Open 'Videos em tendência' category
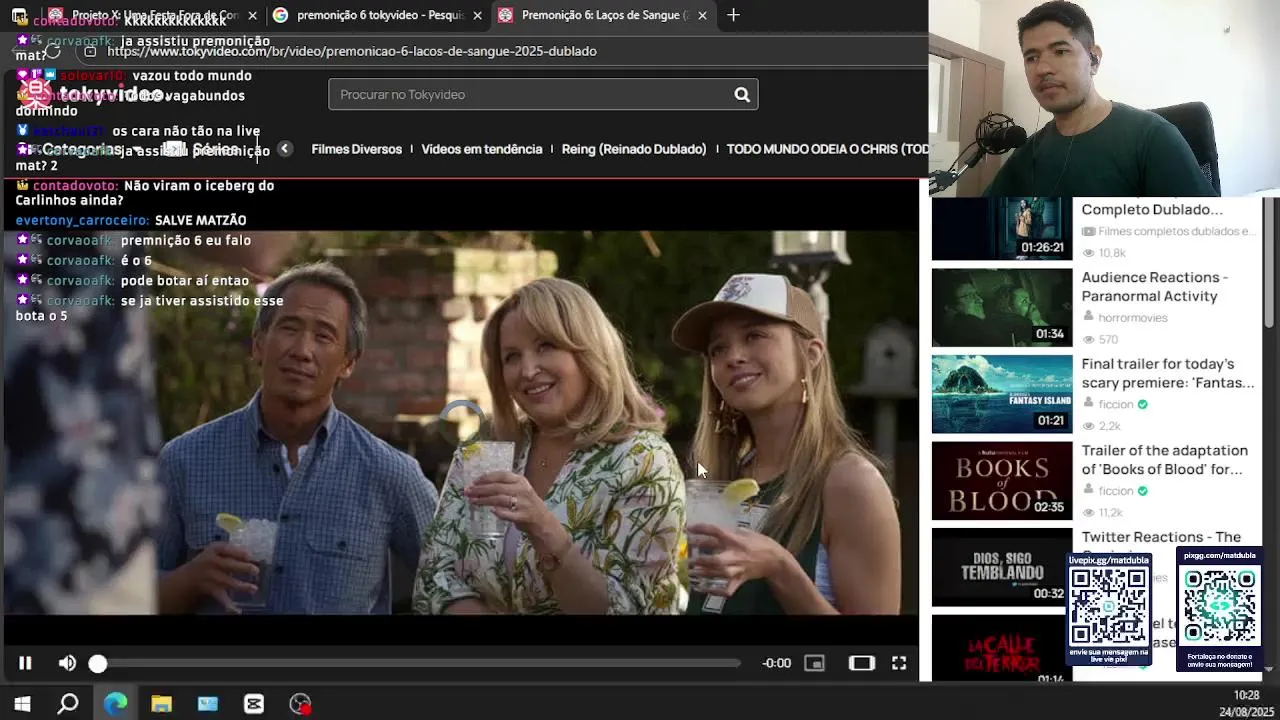The width and height of the screenshot is (1280, 720). coord(481,149)
